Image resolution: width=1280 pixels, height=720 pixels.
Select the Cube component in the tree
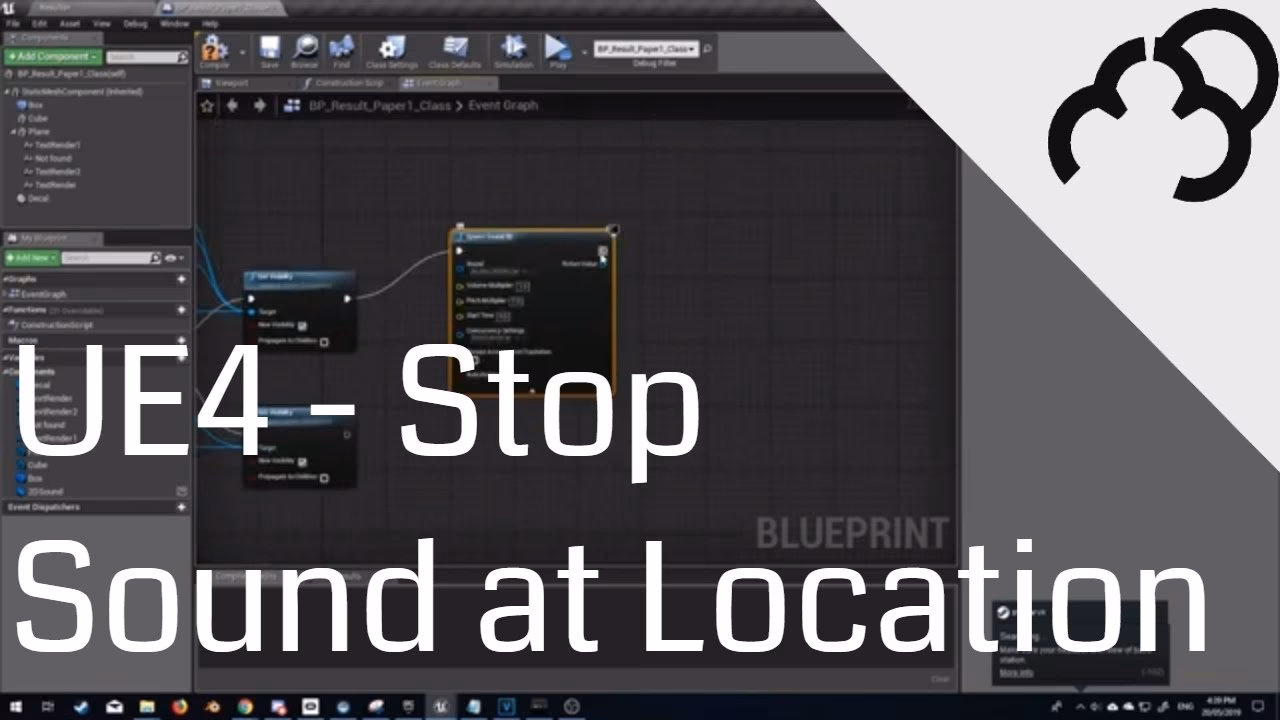pos(38,118)
